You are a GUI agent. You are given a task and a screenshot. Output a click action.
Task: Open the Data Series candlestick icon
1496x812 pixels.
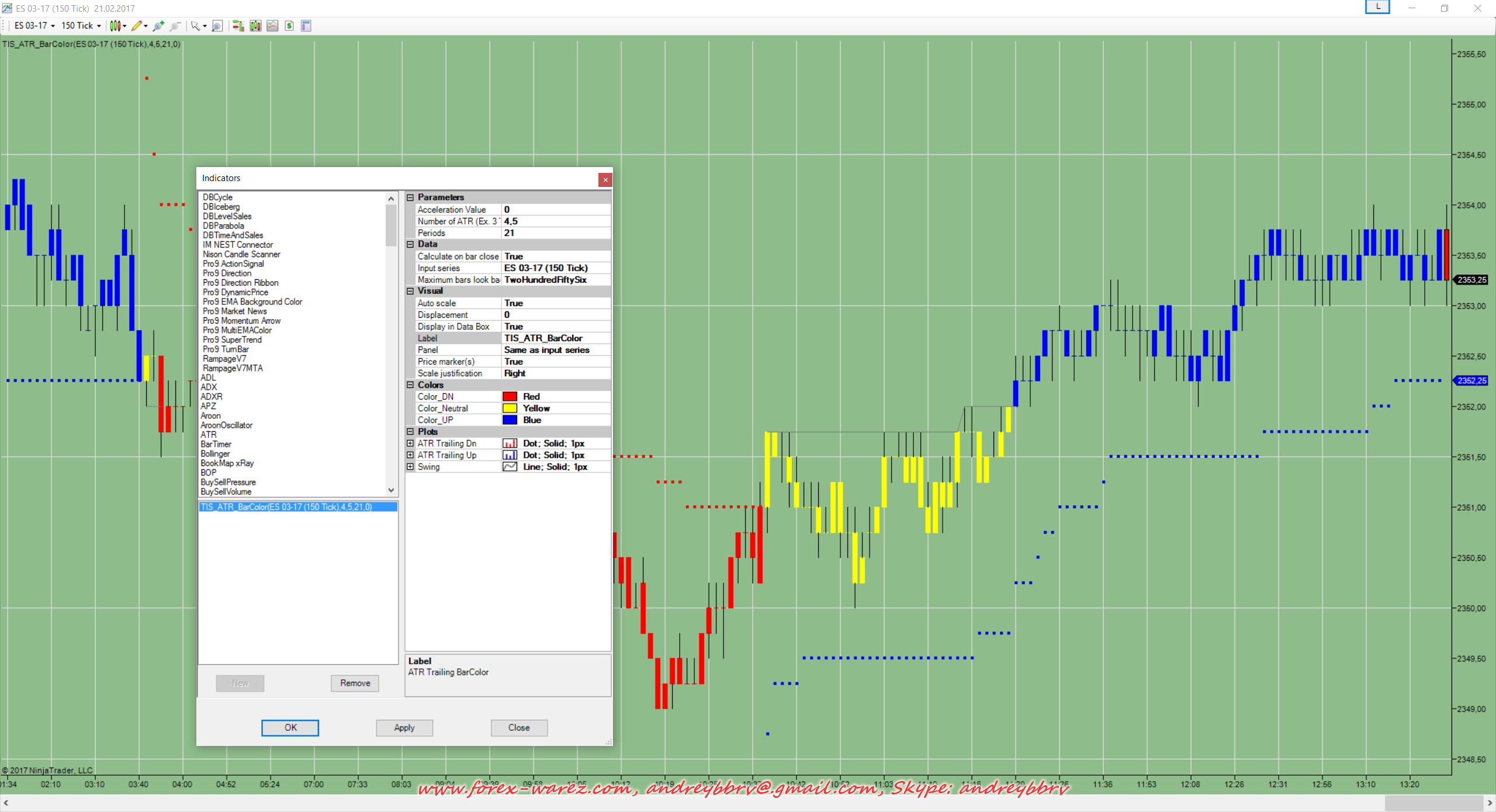(255, 26)
